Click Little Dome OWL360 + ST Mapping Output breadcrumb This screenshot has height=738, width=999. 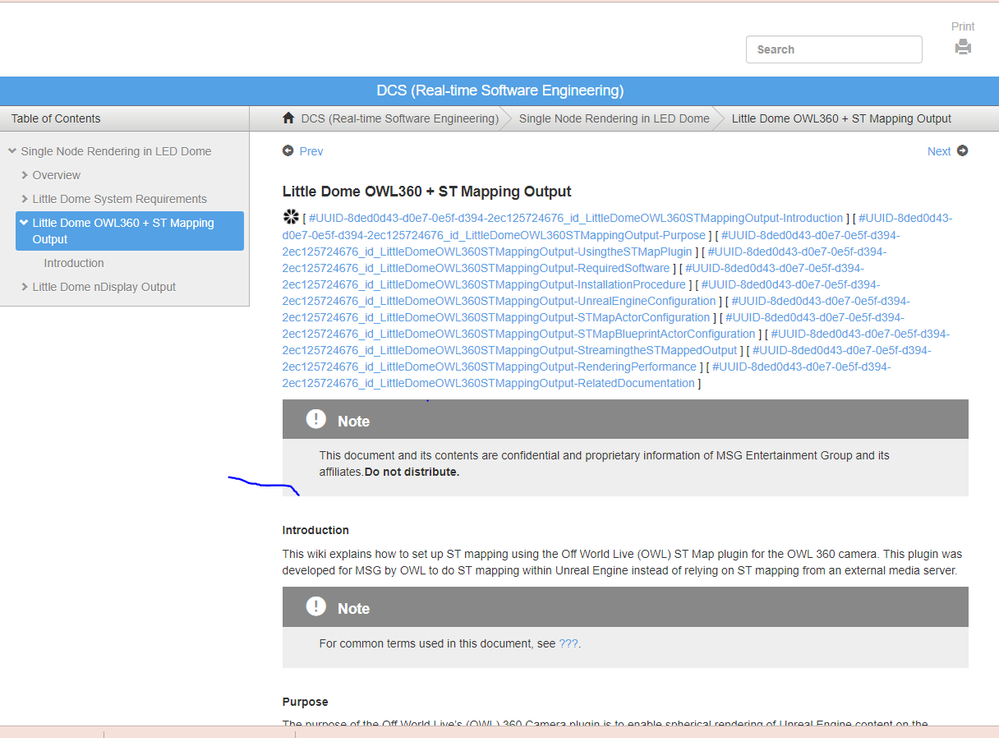841,119
